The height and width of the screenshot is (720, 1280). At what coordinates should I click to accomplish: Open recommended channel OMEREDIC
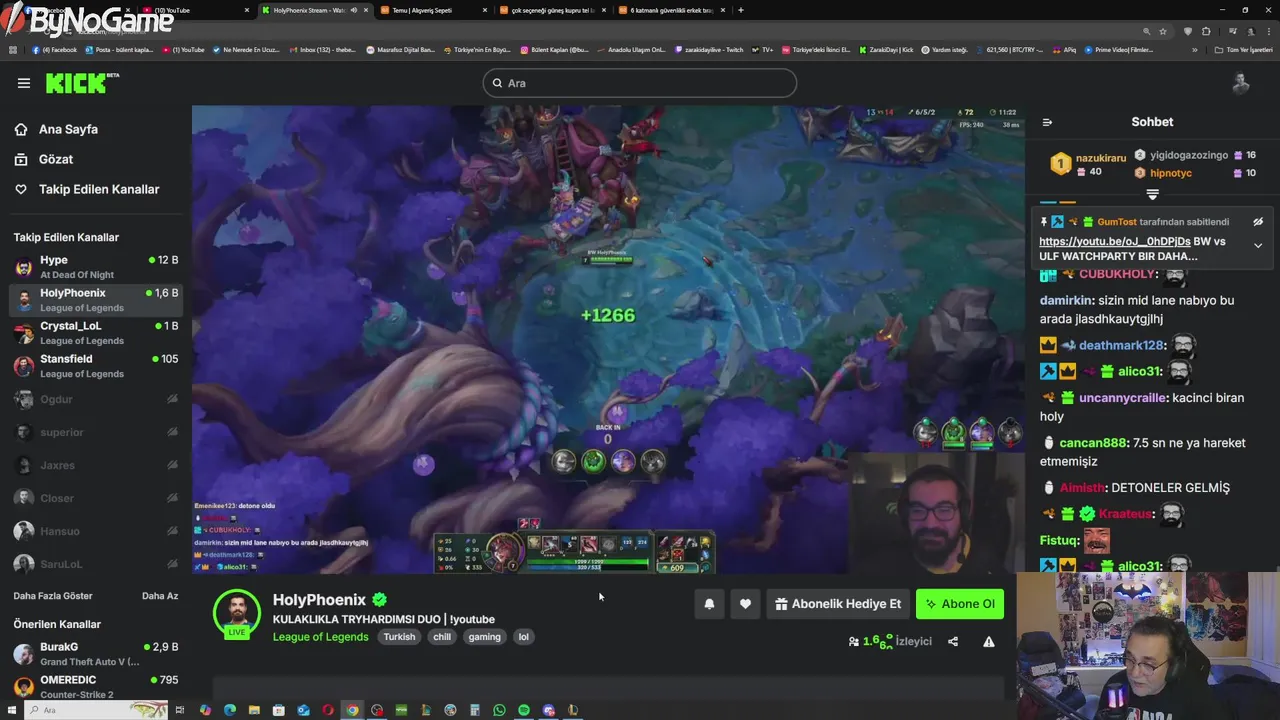coord(96,687)
